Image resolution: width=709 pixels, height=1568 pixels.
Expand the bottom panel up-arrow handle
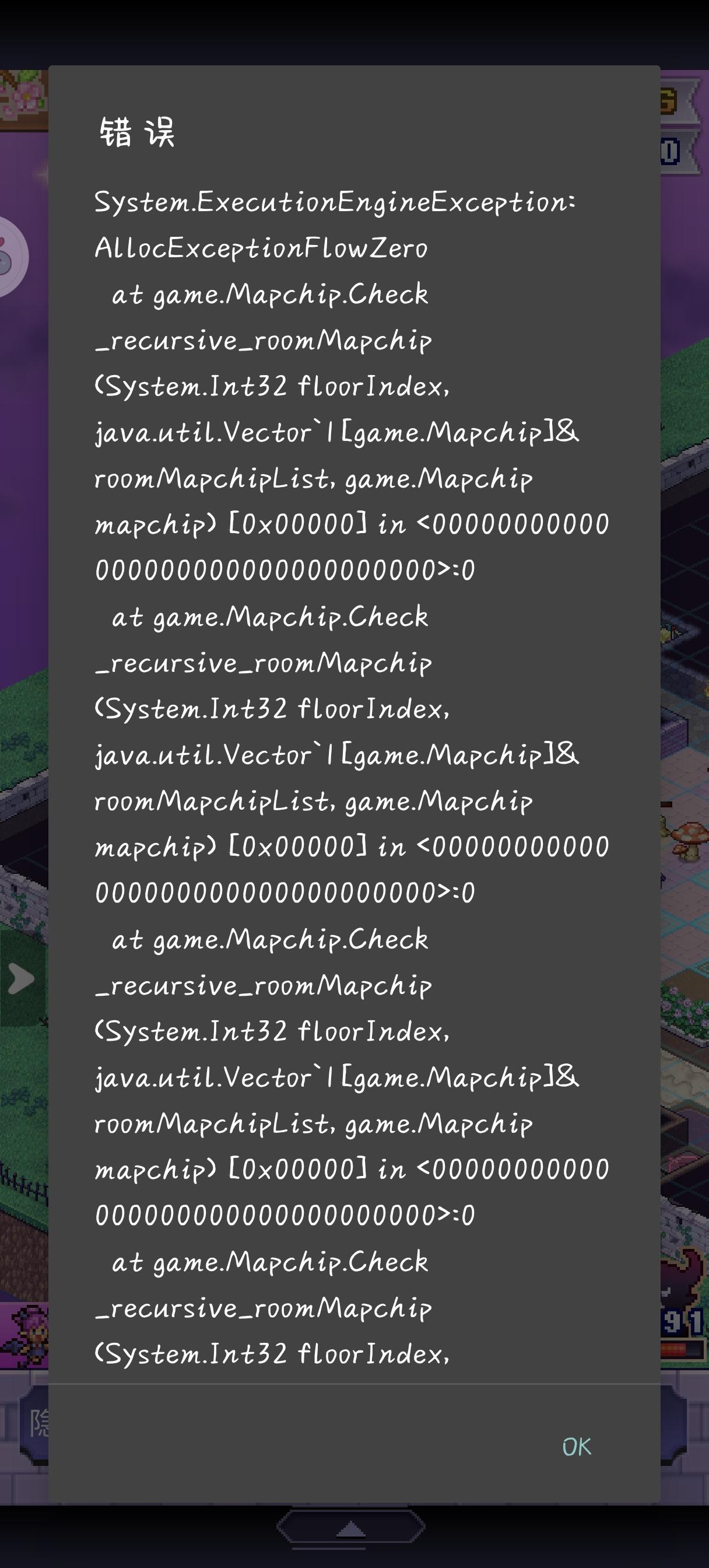pyautogui.click(x=350, y=1528)
